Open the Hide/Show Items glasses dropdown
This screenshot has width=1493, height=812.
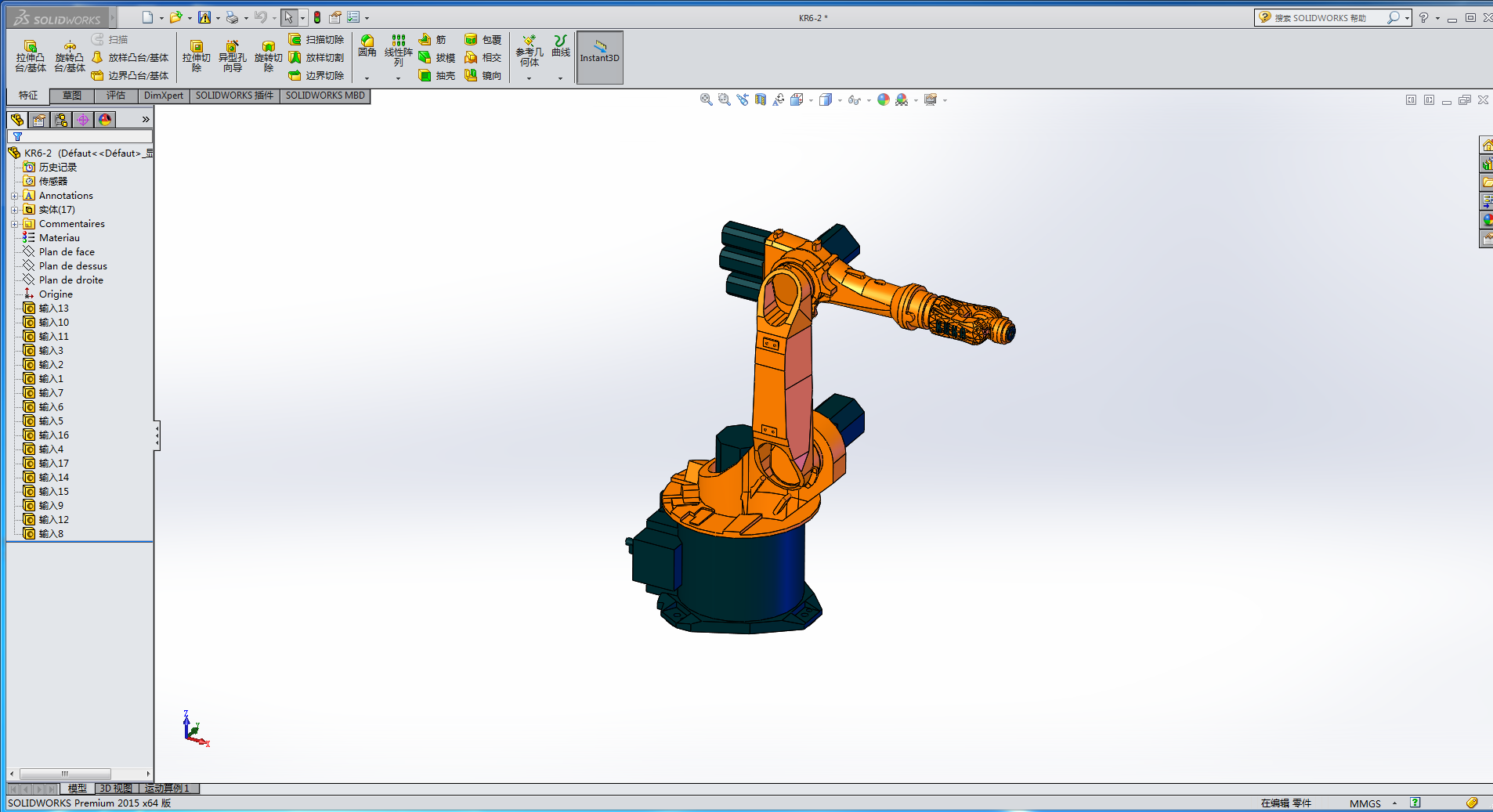(869, 100)
